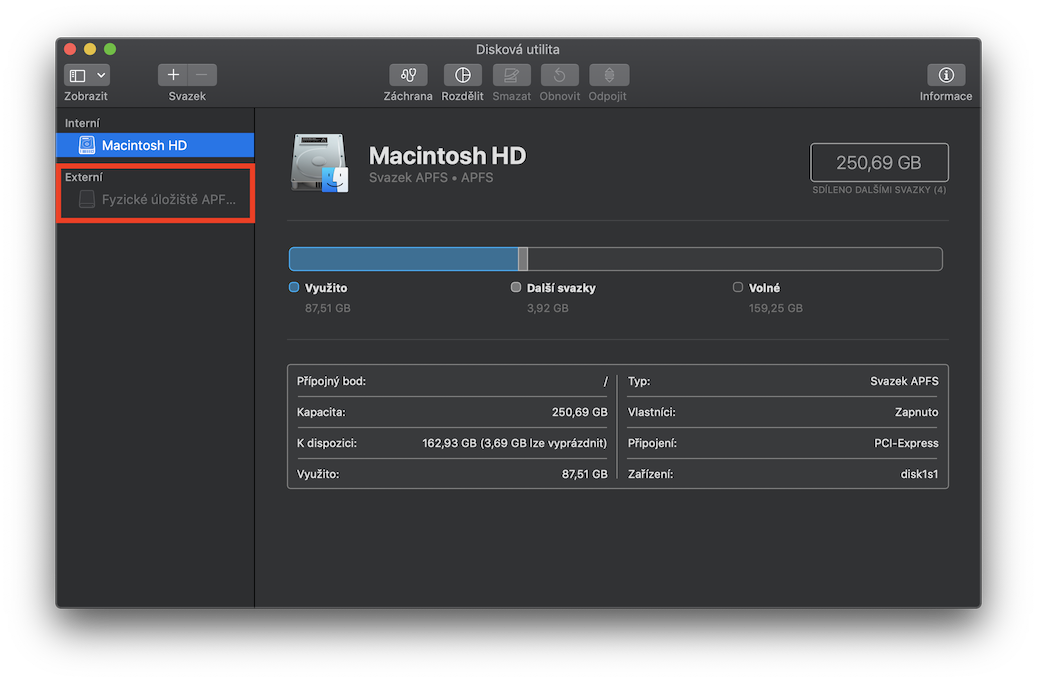The height and width of the screenshot is (682, 1037).
Task: Click the Odpojit unmount icon
Action: point(608,75)
